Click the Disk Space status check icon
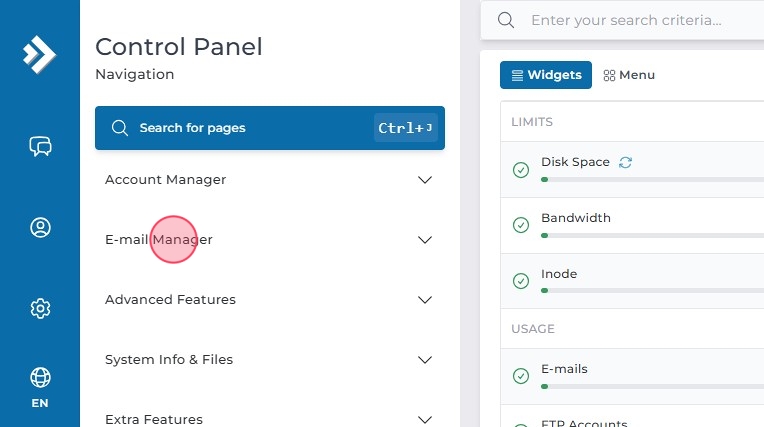Screen dimensions: 764x427 [521, 170]
